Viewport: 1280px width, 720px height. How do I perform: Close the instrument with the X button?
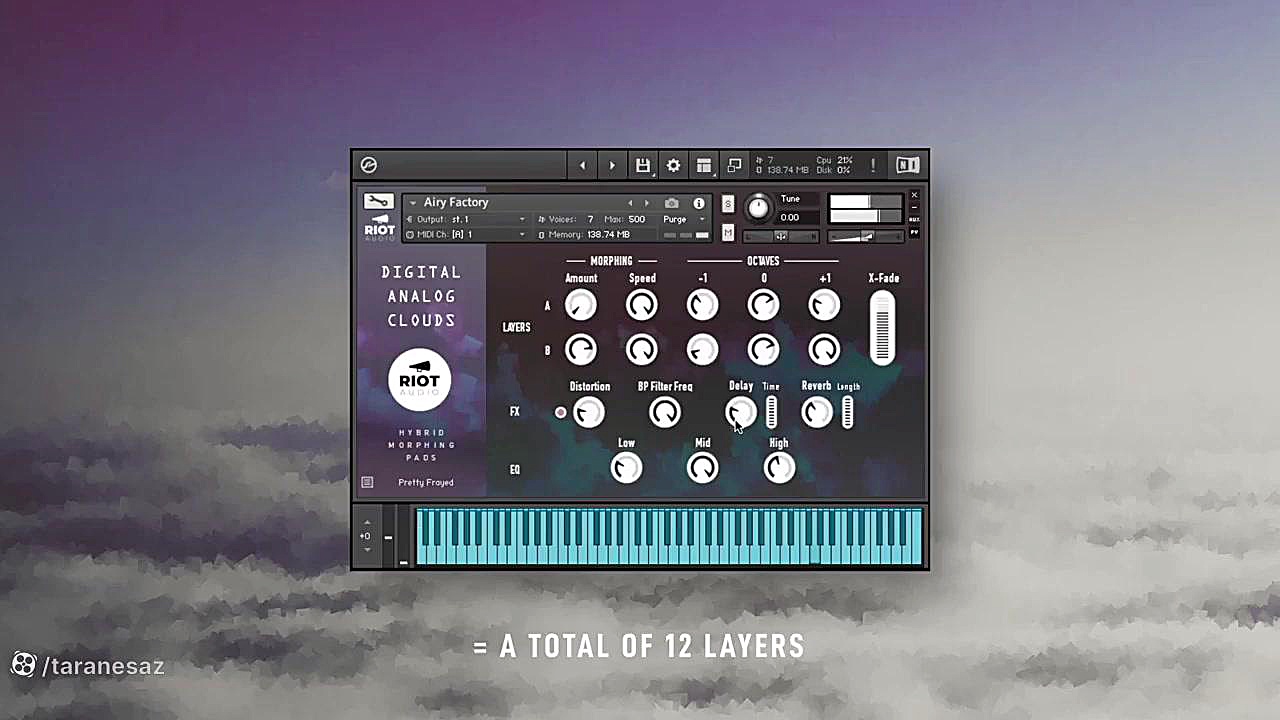pos(914,195)
